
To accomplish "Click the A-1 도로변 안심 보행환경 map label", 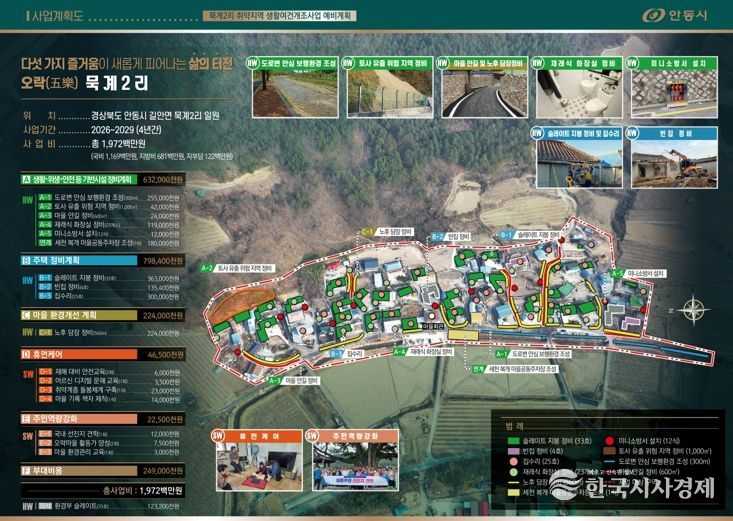I will tap(533, 354).
